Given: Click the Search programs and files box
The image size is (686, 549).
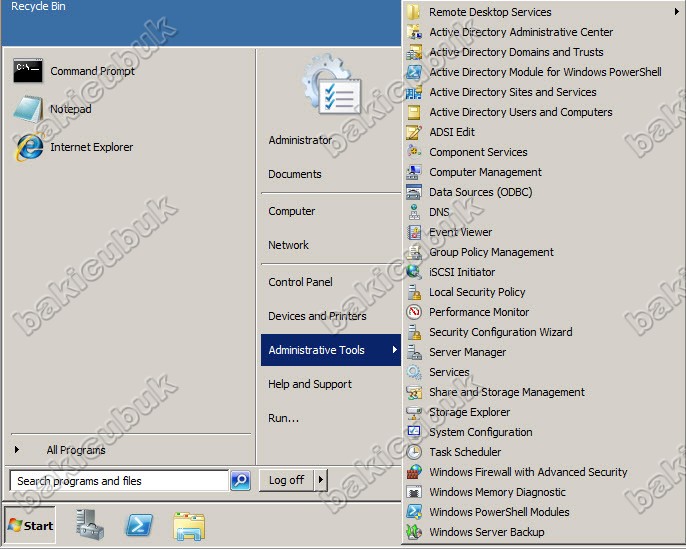Looking at the screenshot, I should (119, 481).
